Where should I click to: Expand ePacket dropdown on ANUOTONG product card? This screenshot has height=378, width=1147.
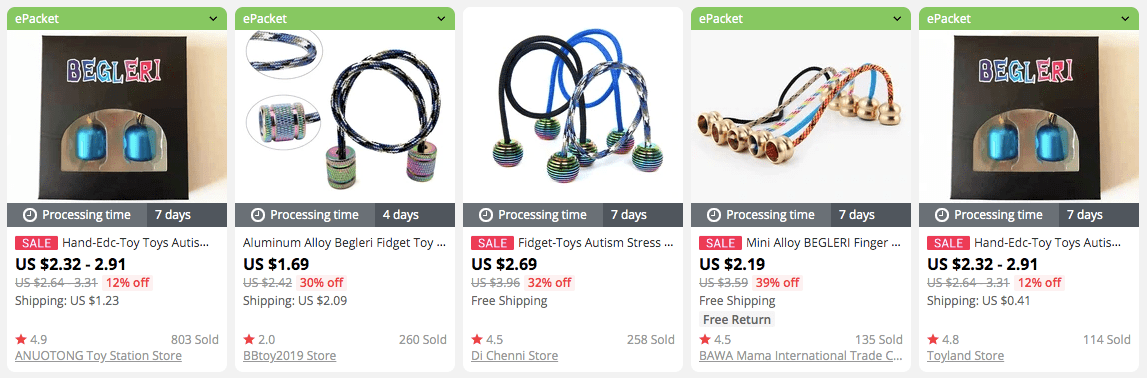214,18
